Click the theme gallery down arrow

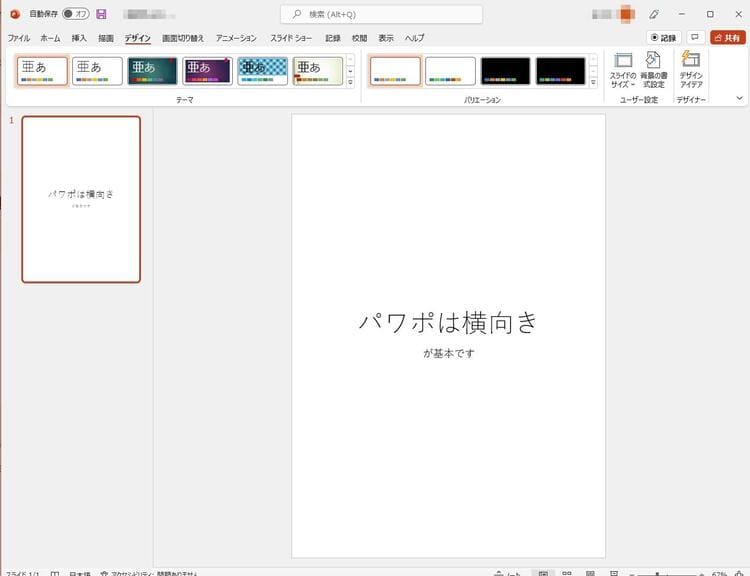pos(351,71)
